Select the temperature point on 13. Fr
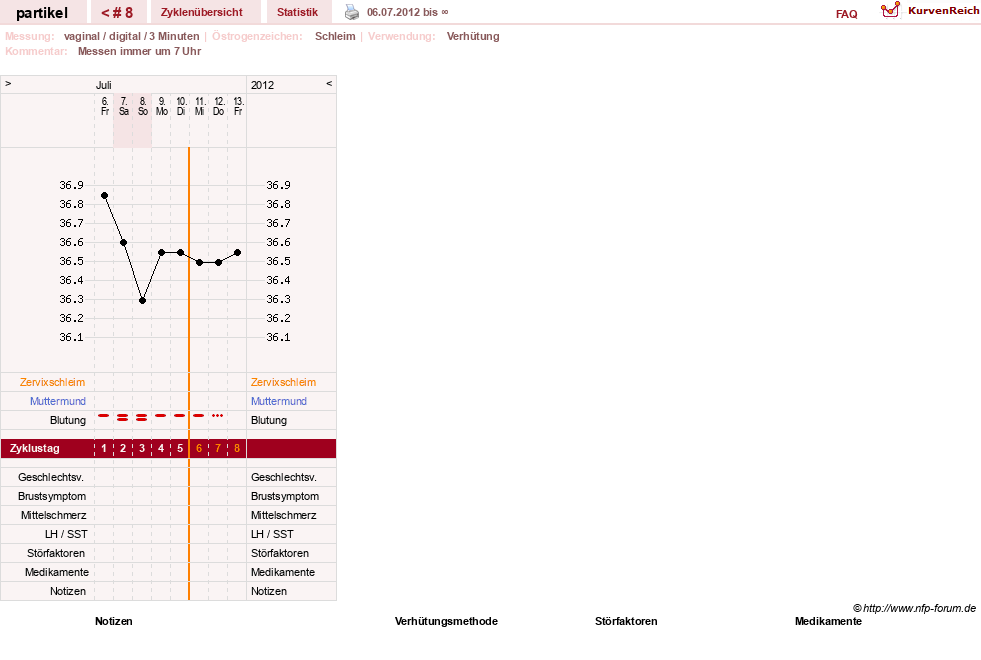The width and height of the screenshot is (981, 660). [237, 253]
